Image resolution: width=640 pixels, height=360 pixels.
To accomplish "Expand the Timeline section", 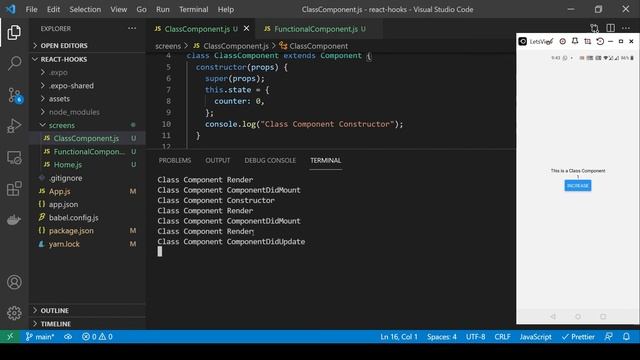I will tap(87, 324).
